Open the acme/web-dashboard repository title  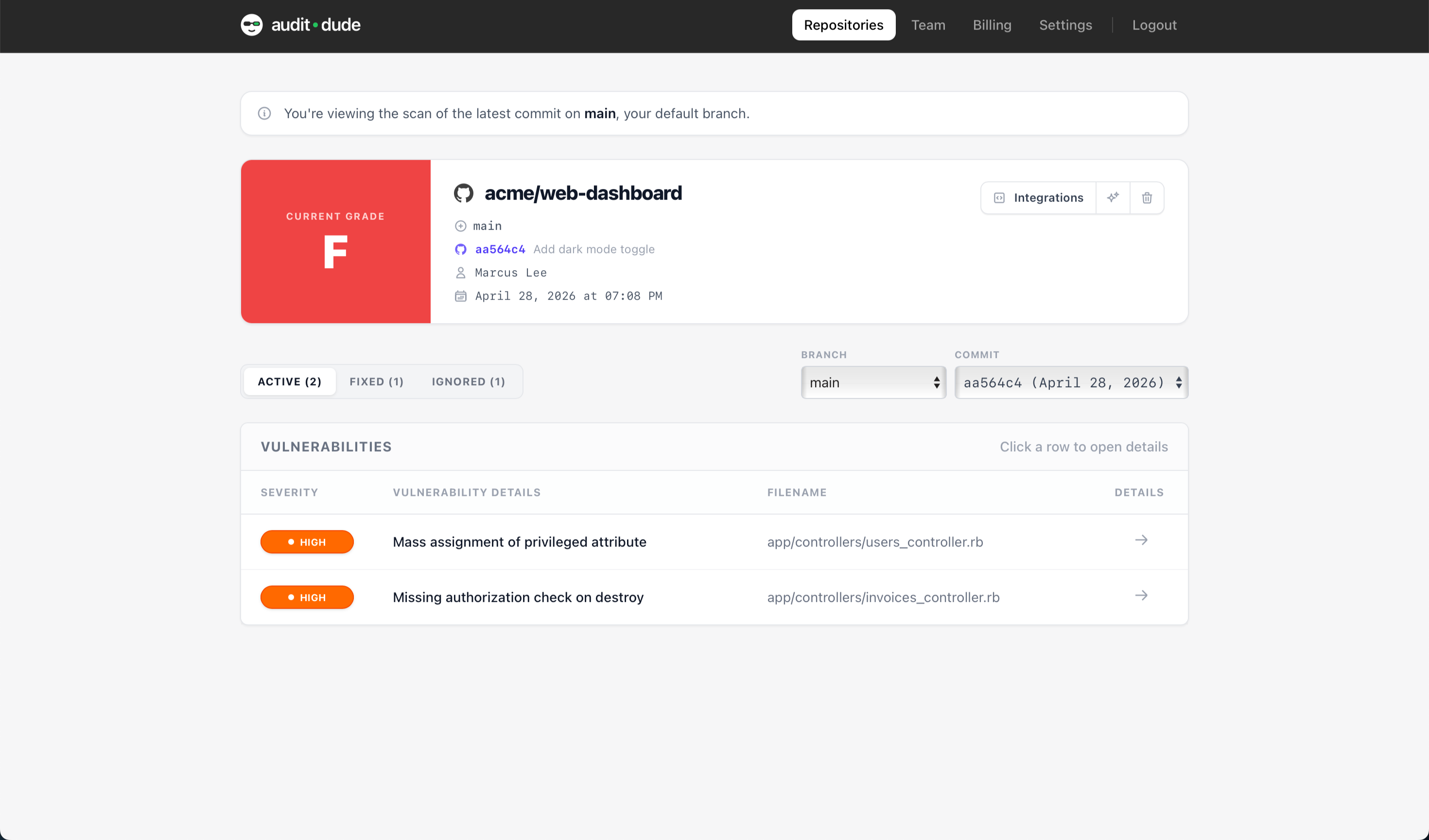pos(583,193)
